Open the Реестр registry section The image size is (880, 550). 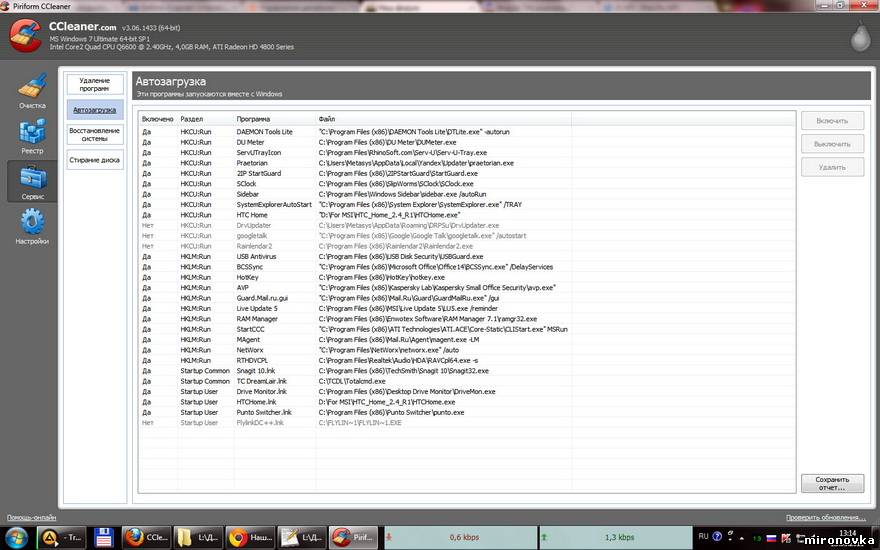pyautogui.click(x=32, y=137)
